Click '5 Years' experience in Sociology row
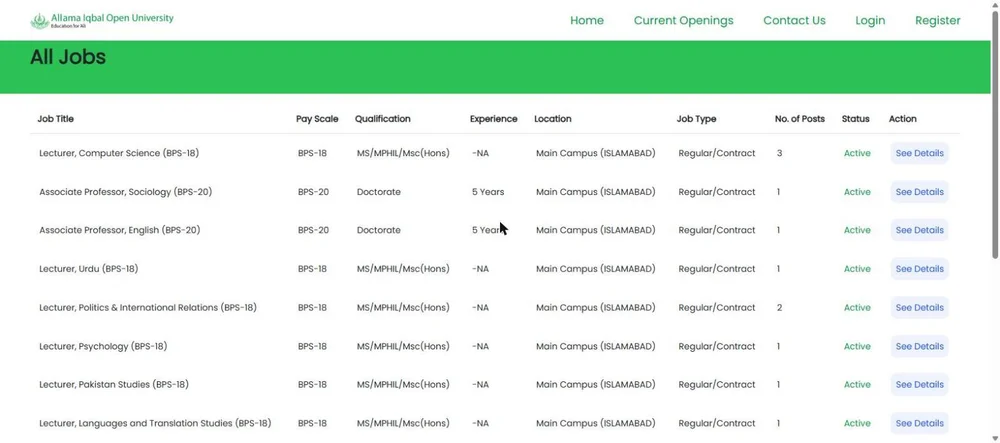 tap(488, 192)
